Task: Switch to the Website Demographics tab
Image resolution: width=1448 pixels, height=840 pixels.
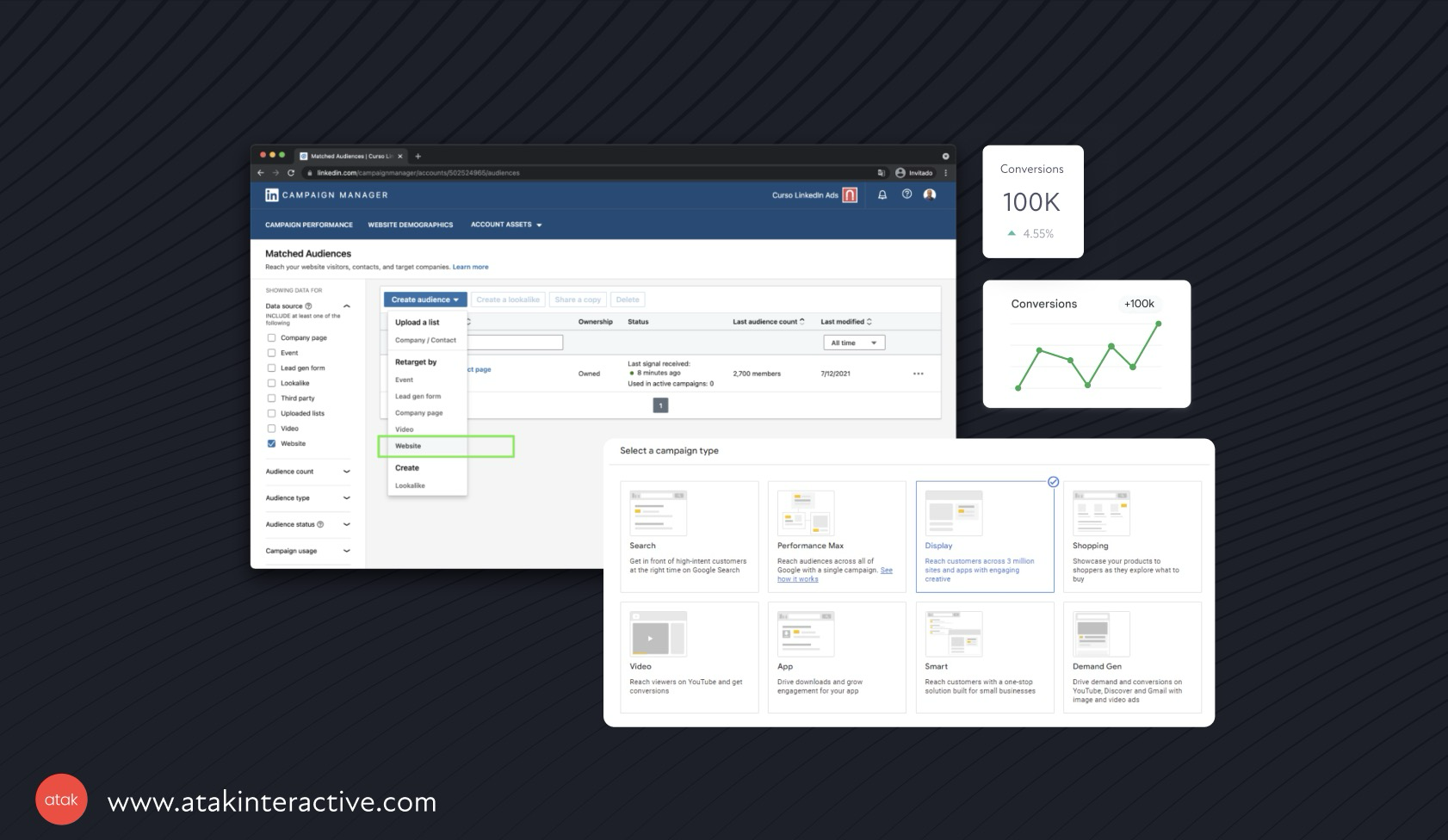Action: point(410,225)
